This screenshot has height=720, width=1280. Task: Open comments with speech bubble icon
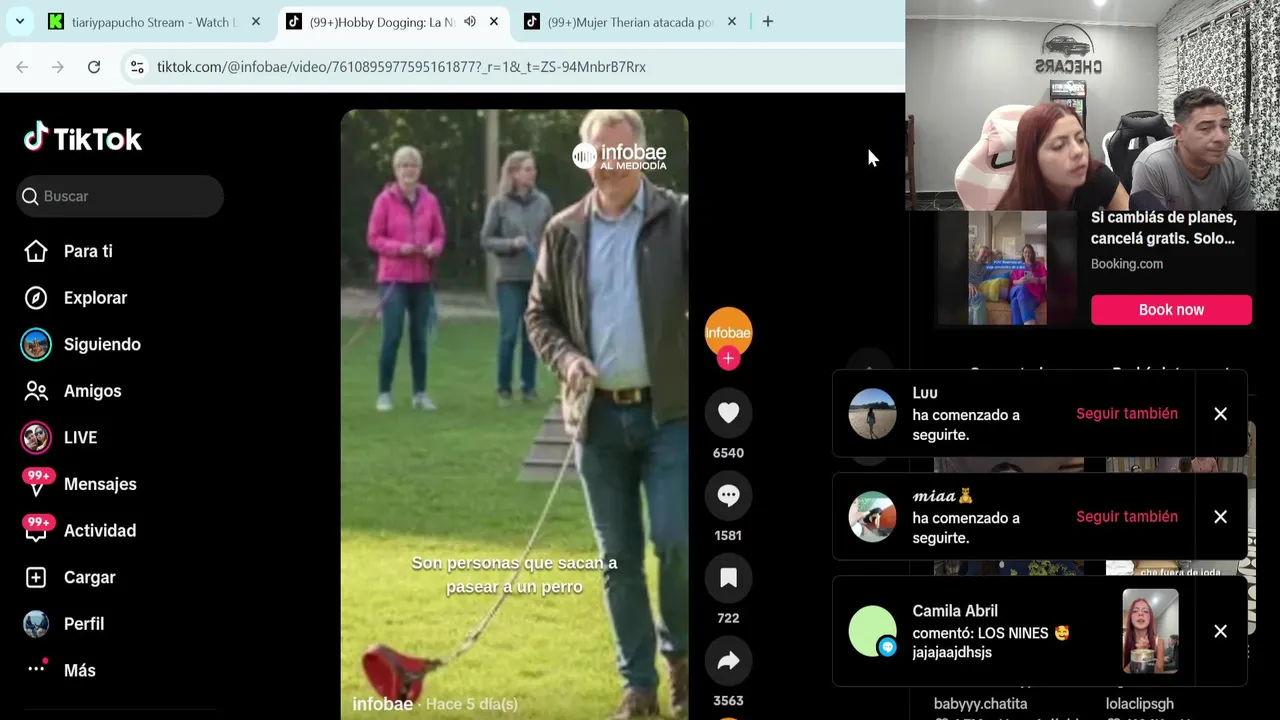(728, 495)
